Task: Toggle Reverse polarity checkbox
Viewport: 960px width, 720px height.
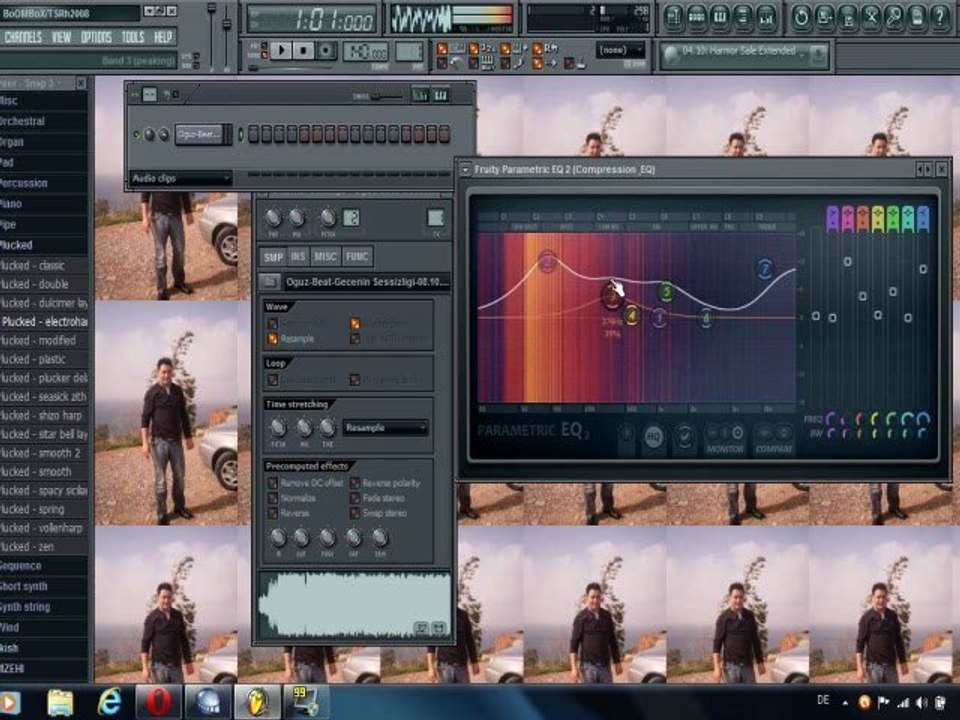Action: point(354,483)
